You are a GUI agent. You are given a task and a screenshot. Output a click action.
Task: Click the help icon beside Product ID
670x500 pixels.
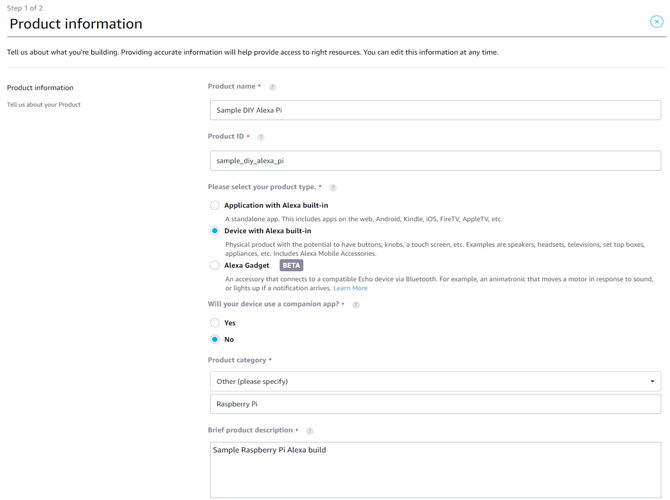pyautogui.click(x=261, y=137)
